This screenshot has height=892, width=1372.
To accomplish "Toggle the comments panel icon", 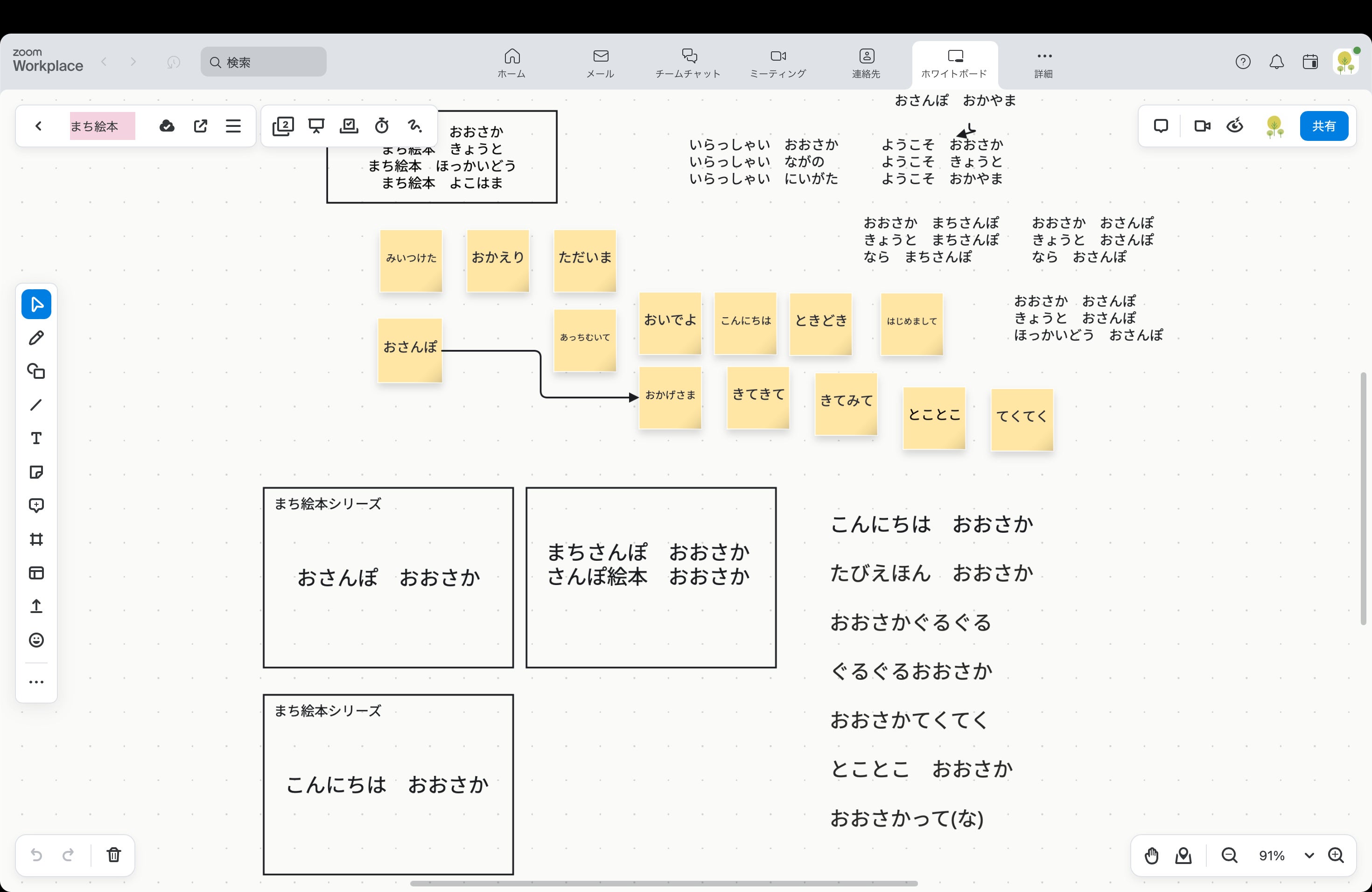I will (x=1161, y=125).
